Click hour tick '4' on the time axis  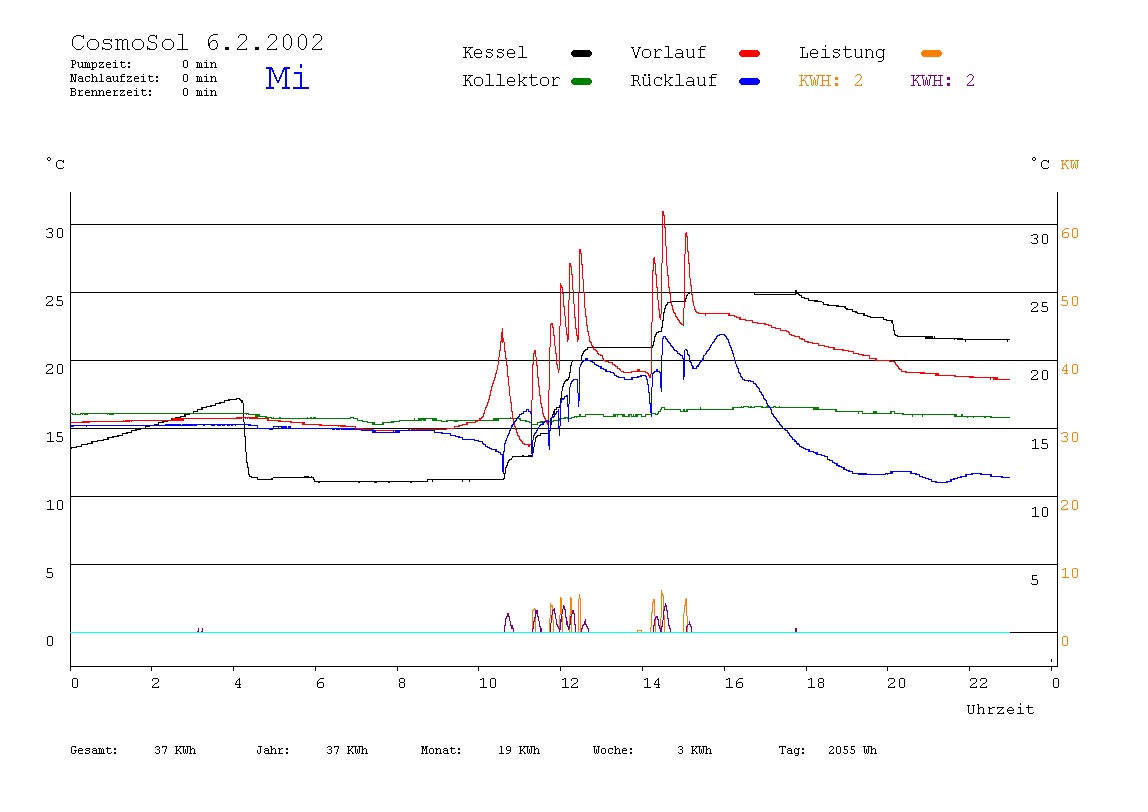238,683
